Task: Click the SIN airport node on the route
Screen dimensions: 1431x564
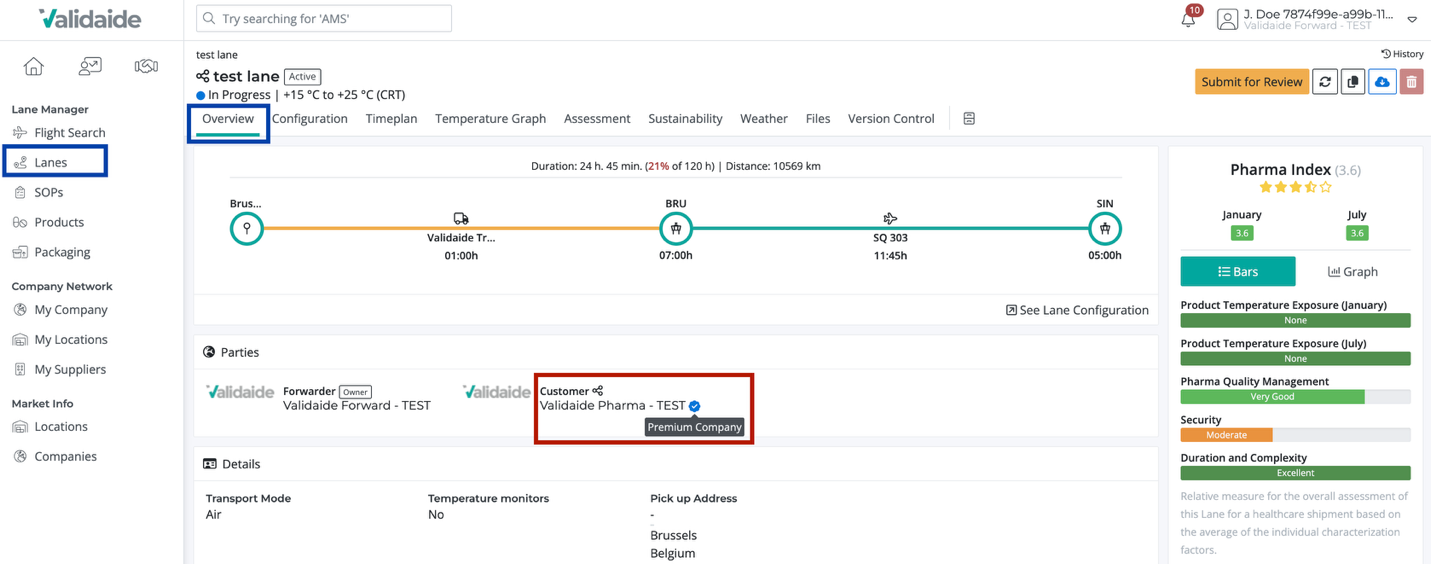Action: pyautogui.click(x=1105, y=228)
